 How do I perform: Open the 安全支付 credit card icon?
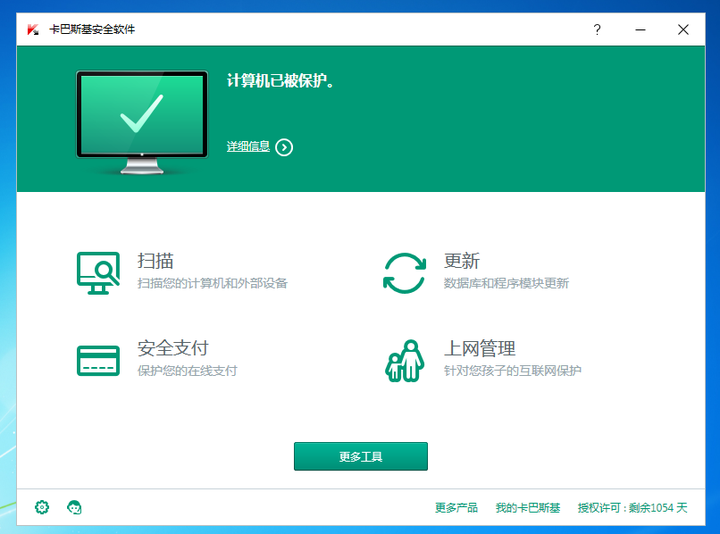coord(98,360)
